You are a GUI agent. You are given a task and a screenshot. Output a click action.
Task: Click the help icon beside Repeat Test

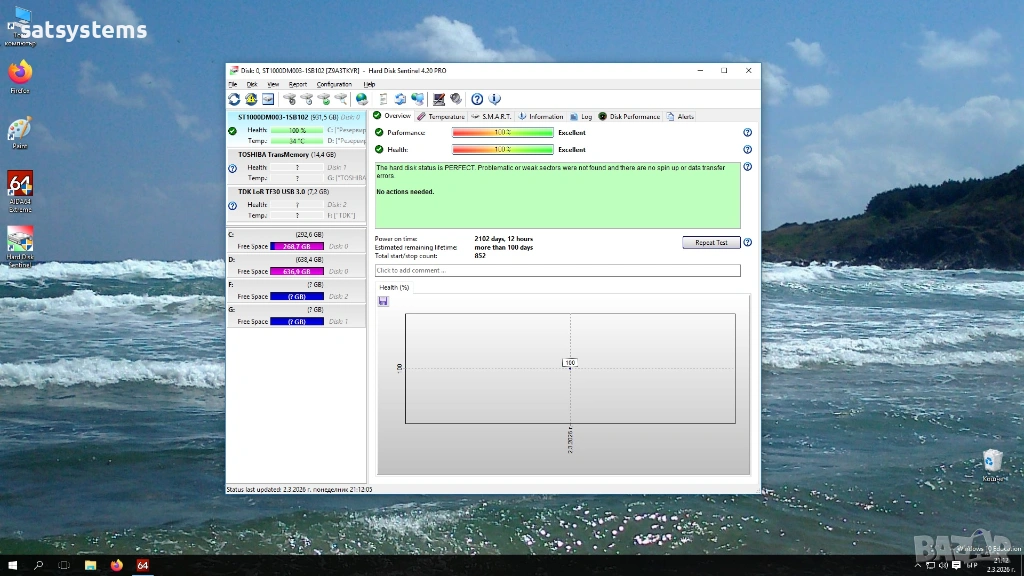click(x=747, y=242)
